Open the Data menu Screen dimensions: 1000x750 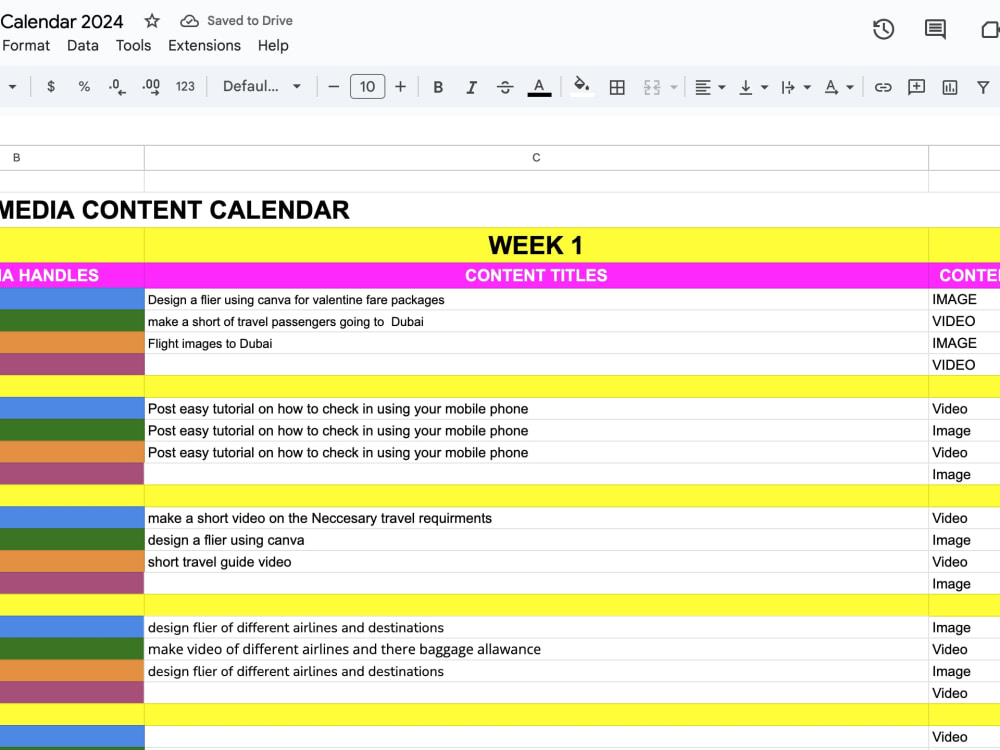click(x=83, y=46)
